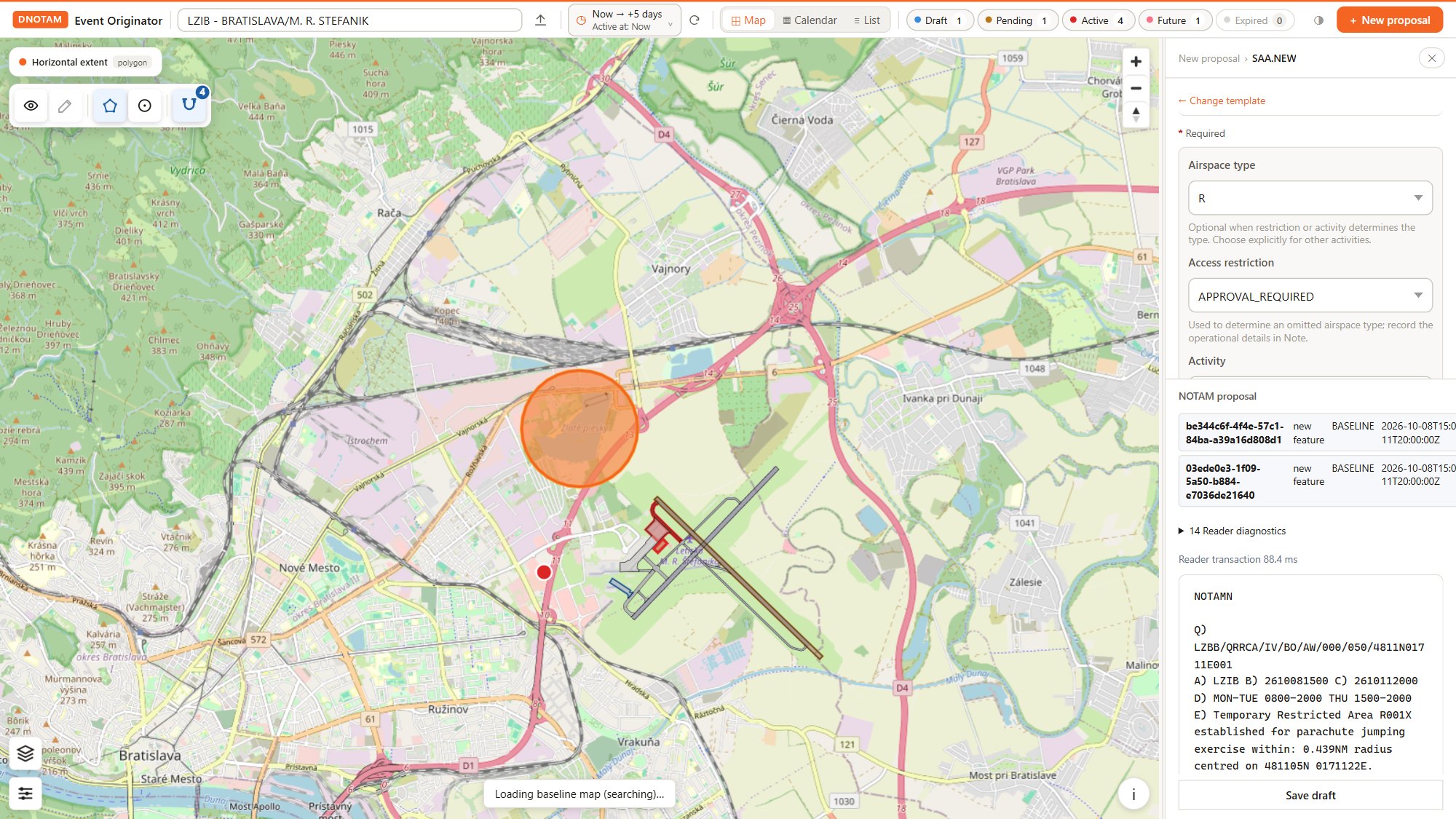The width and height of the screenshot is (1456, 819).
Task: Open the Airspace type dropdown
Action: 1310,198
